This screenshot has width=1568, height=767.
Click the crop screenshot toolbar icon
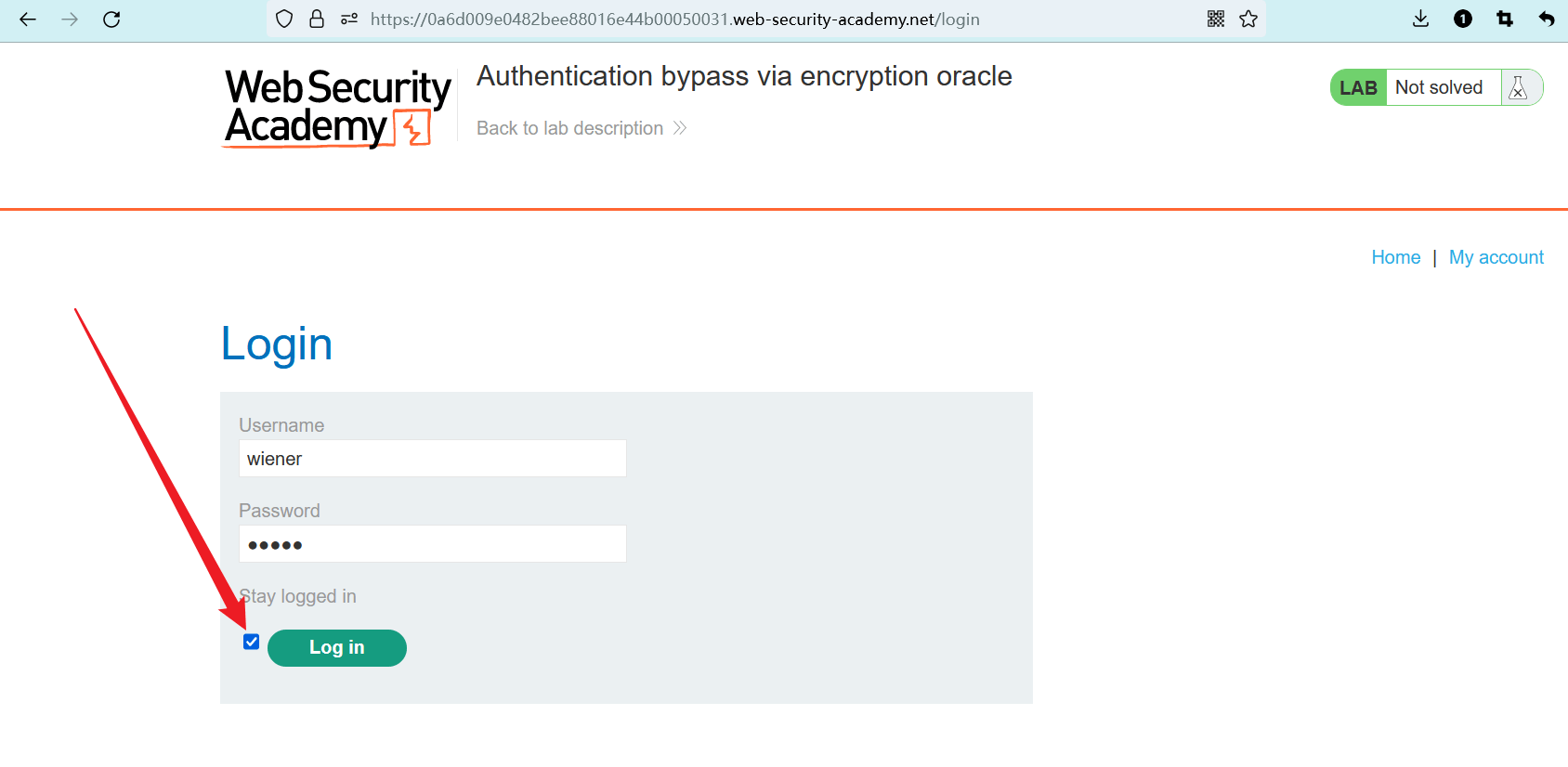pyautogui.click(x=1505, y=19)
